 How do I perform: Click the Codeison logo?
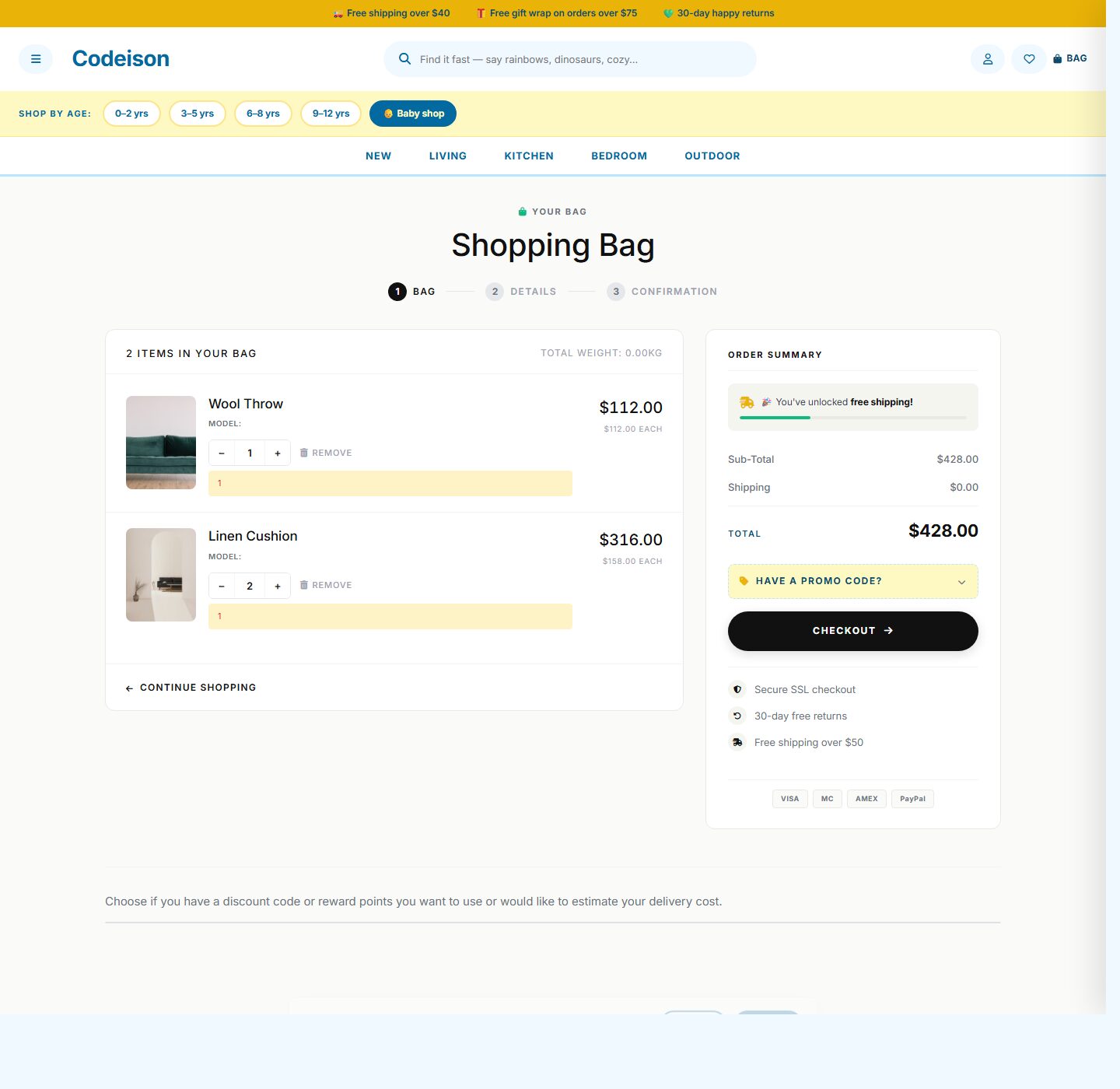point(121,59)
